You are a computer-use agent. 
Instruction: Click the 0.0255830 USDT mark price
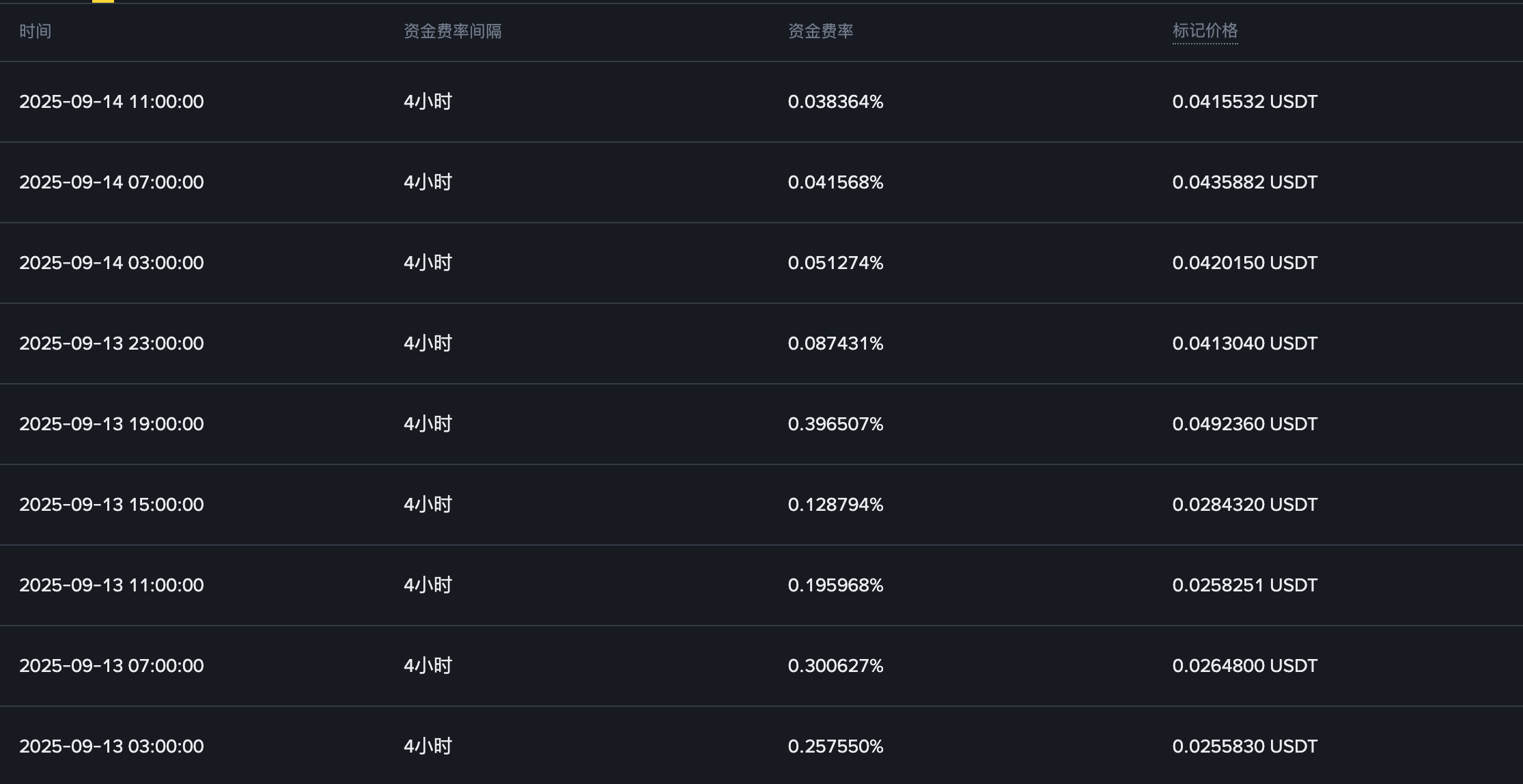coord(1244,746)
